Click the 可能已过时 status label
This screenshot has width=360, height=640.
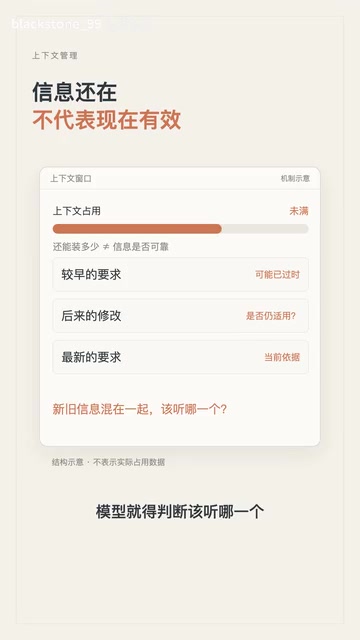278,275
